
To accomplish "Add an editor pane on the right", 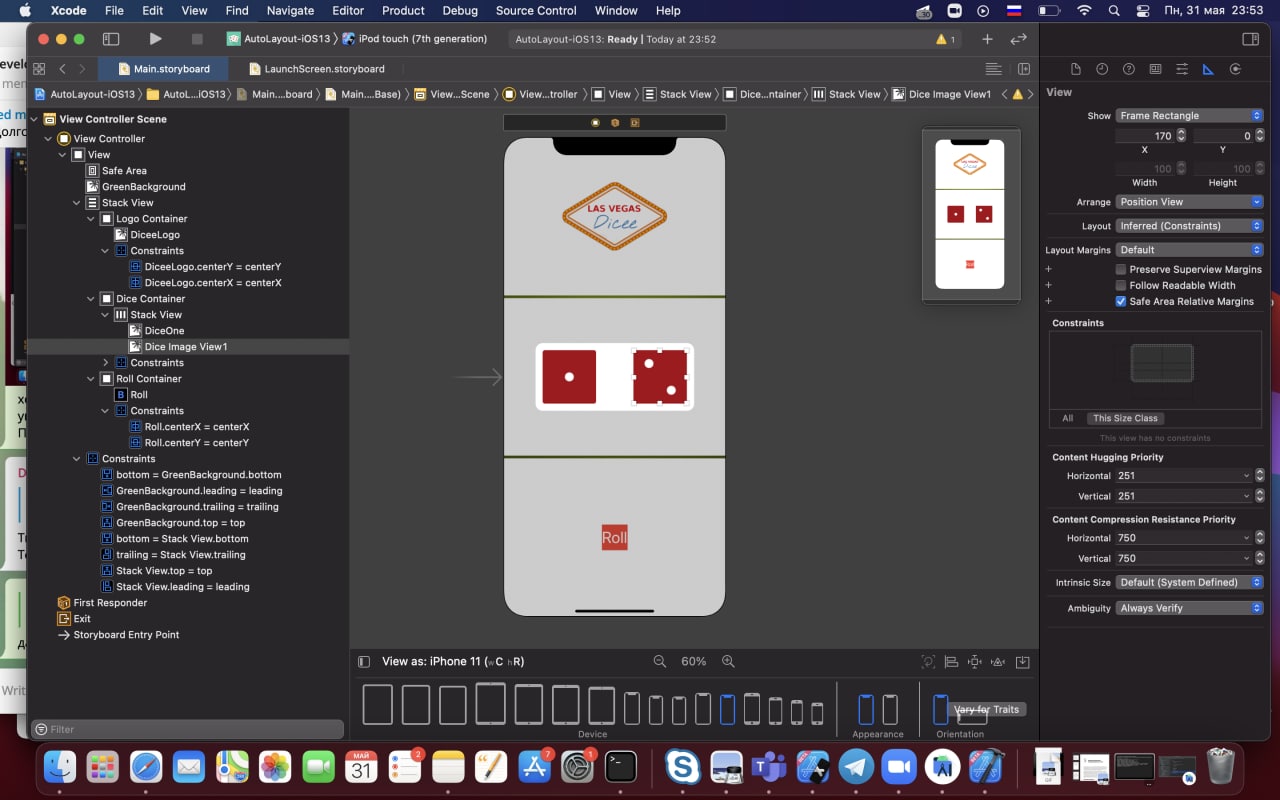I will point(1024,69).
